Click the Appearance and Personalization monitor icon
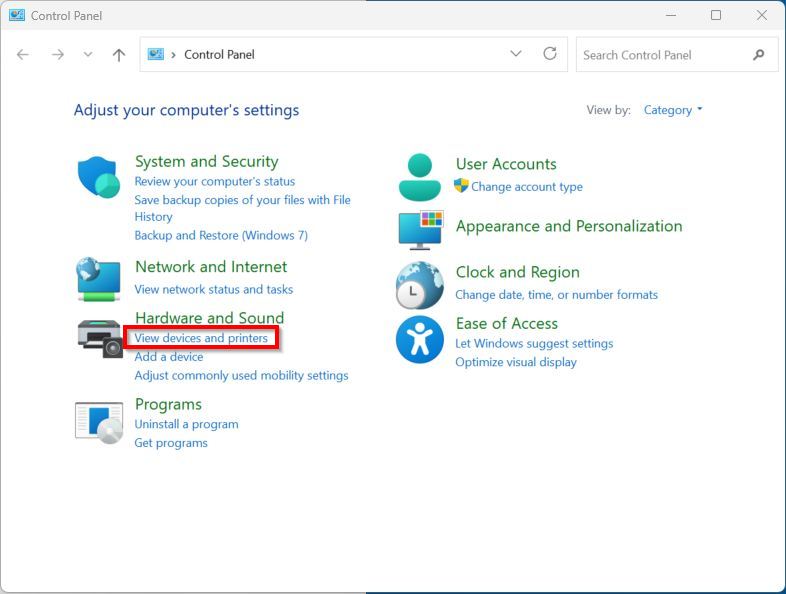 click(x=420, y=229)
